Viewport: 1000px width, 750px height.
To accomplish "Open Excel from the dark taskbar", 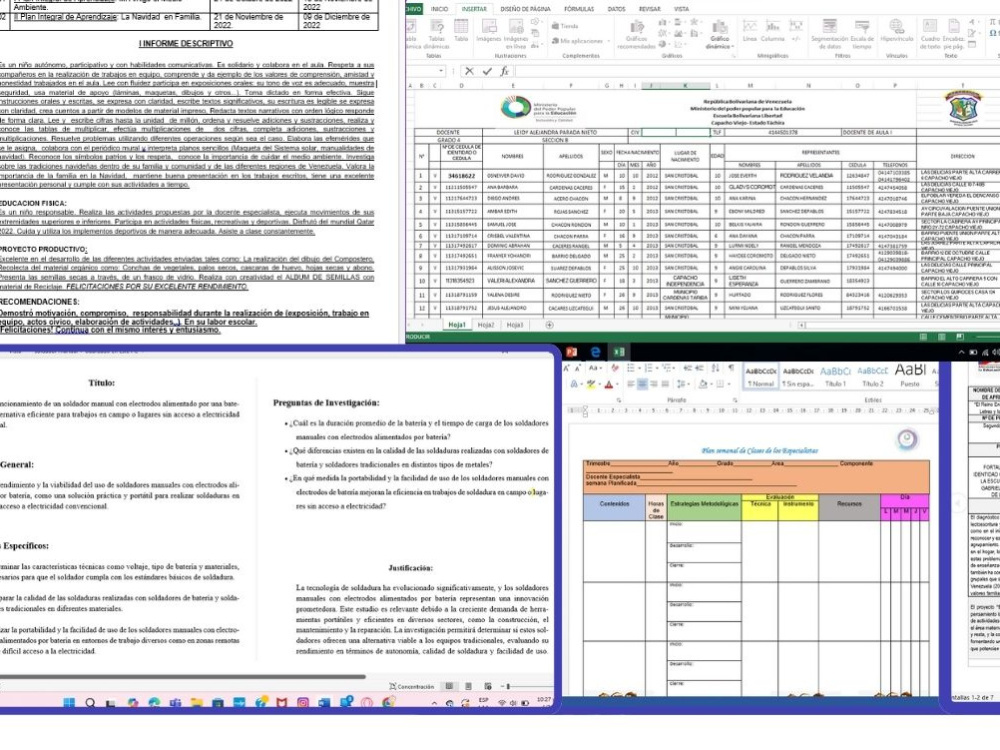I will (619, 352).
